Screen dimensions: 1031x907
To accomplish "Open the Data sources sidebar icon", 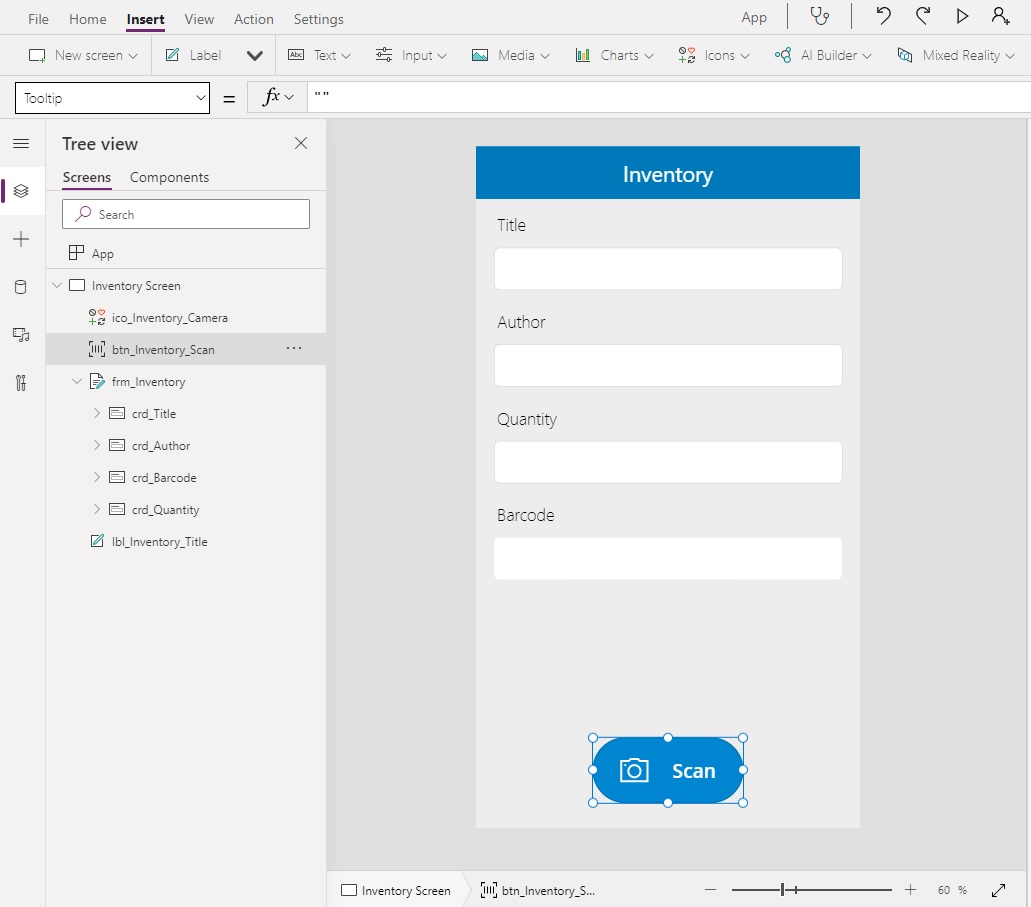I will (x=21, y=288).
